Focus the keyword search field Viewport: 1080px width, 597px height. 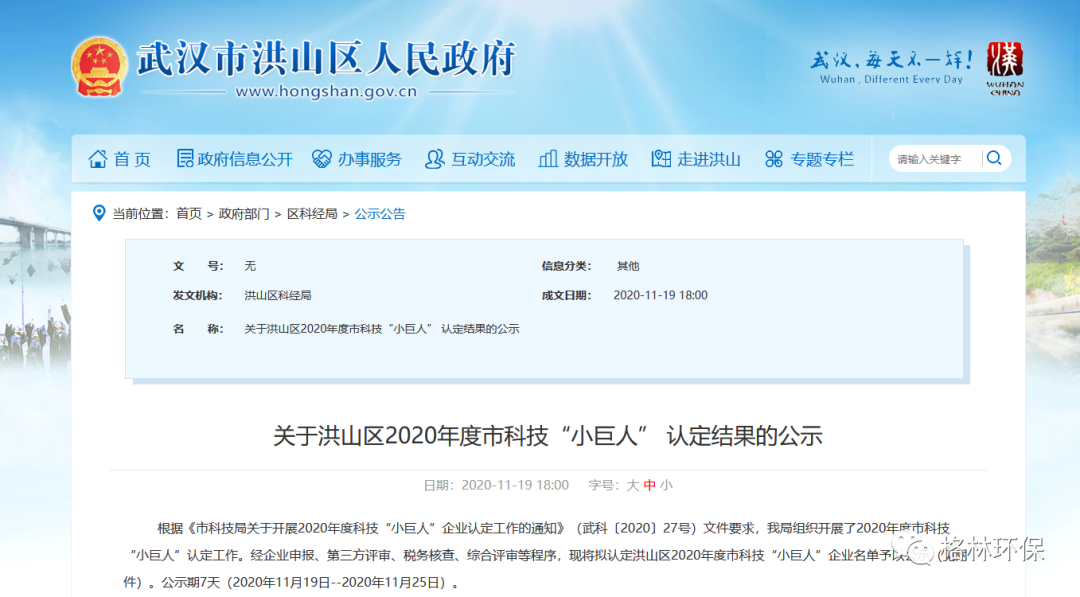coord(937,159)
